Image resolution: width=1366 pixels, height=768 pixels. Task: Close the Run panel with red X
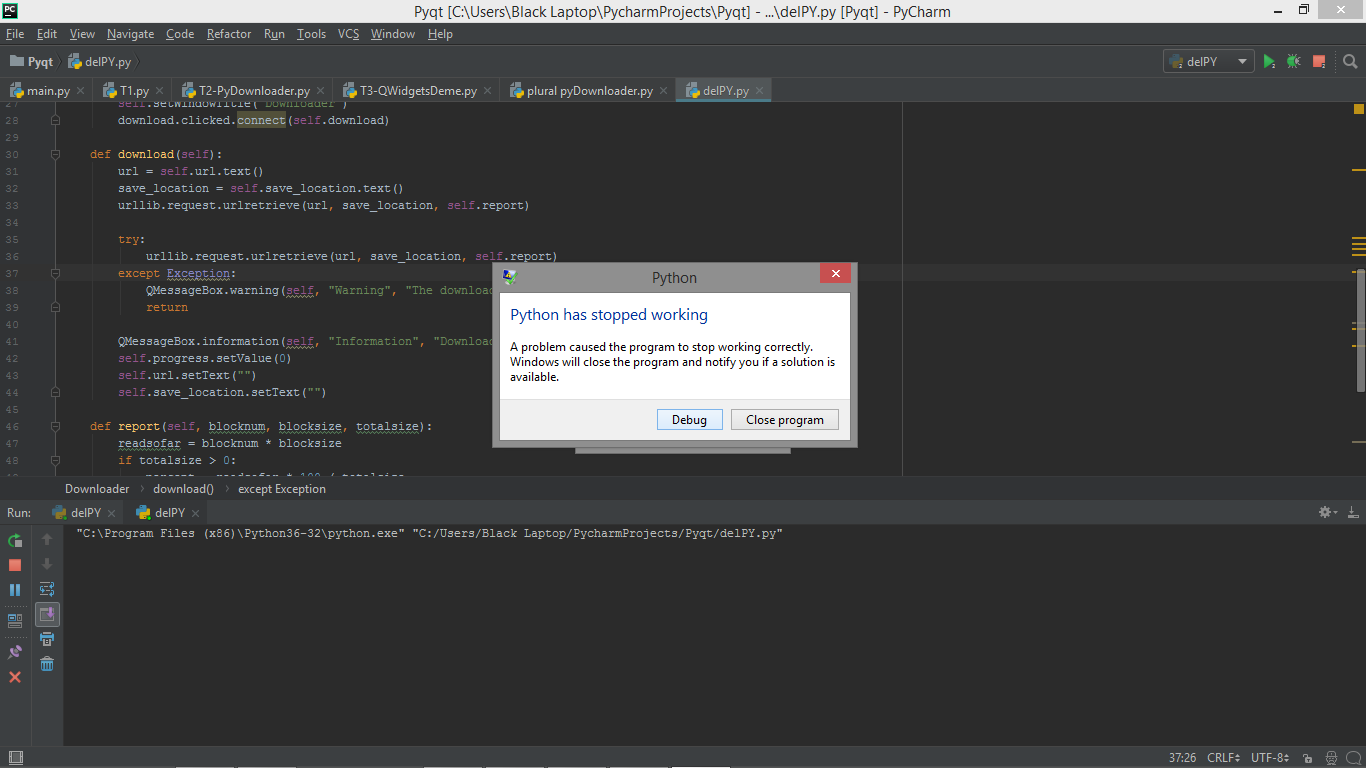(15, 677)
